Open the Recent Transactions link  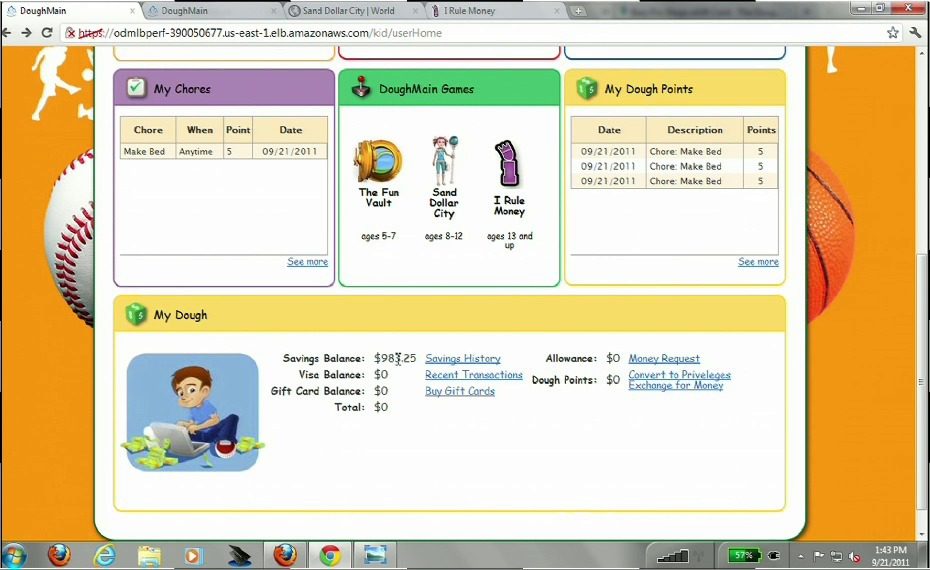point(473,374)
